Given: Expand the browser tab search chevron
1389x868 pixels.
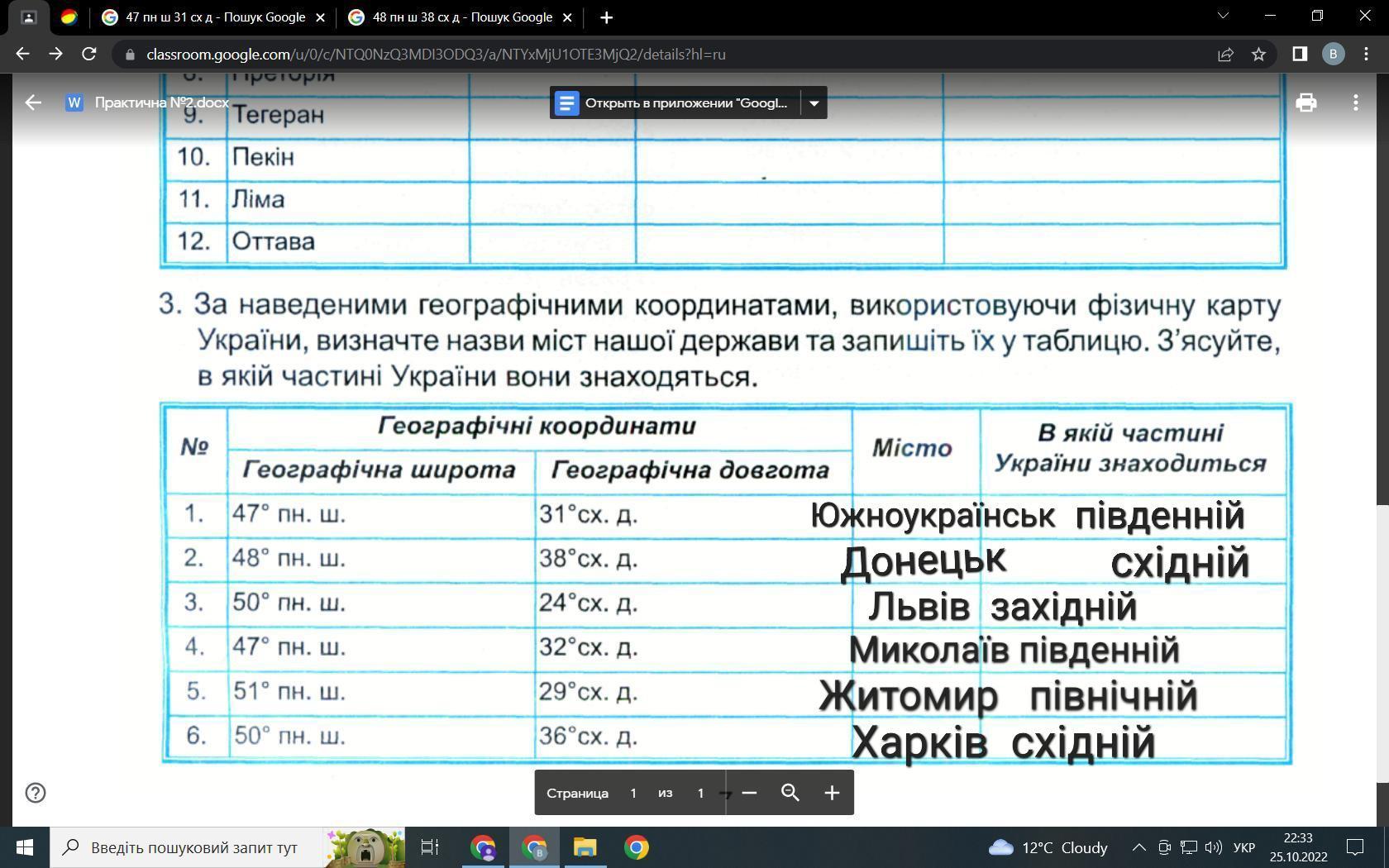Looking at the screenshot, I should [x=1223, y=17].
